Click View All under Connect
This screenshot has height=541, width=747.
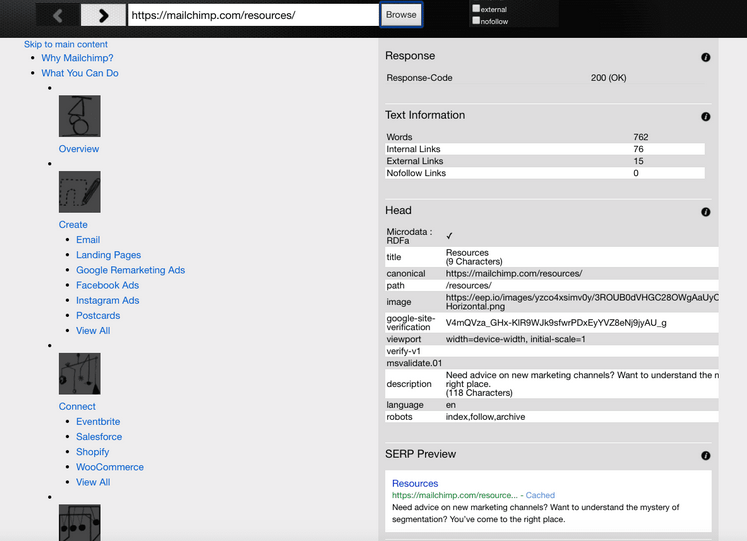[93, 482]
